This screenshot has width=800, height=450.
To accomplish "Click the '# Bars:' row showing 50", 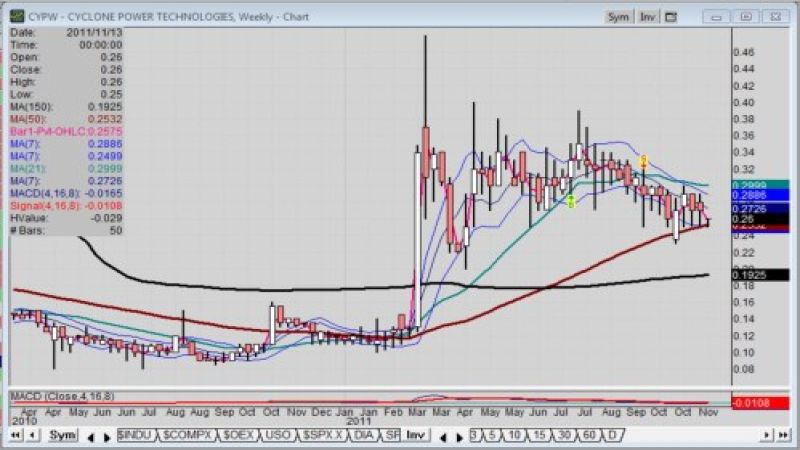I will click(66, 230).
